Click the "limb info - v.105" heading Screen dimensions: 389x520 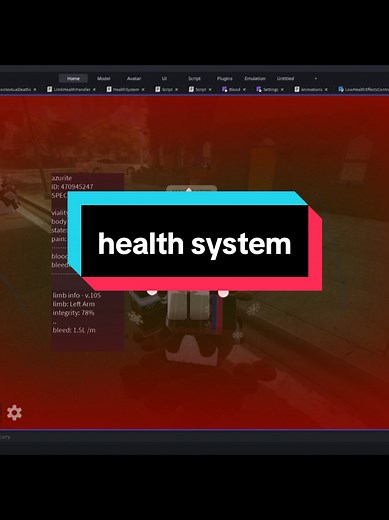click(77, 295)
